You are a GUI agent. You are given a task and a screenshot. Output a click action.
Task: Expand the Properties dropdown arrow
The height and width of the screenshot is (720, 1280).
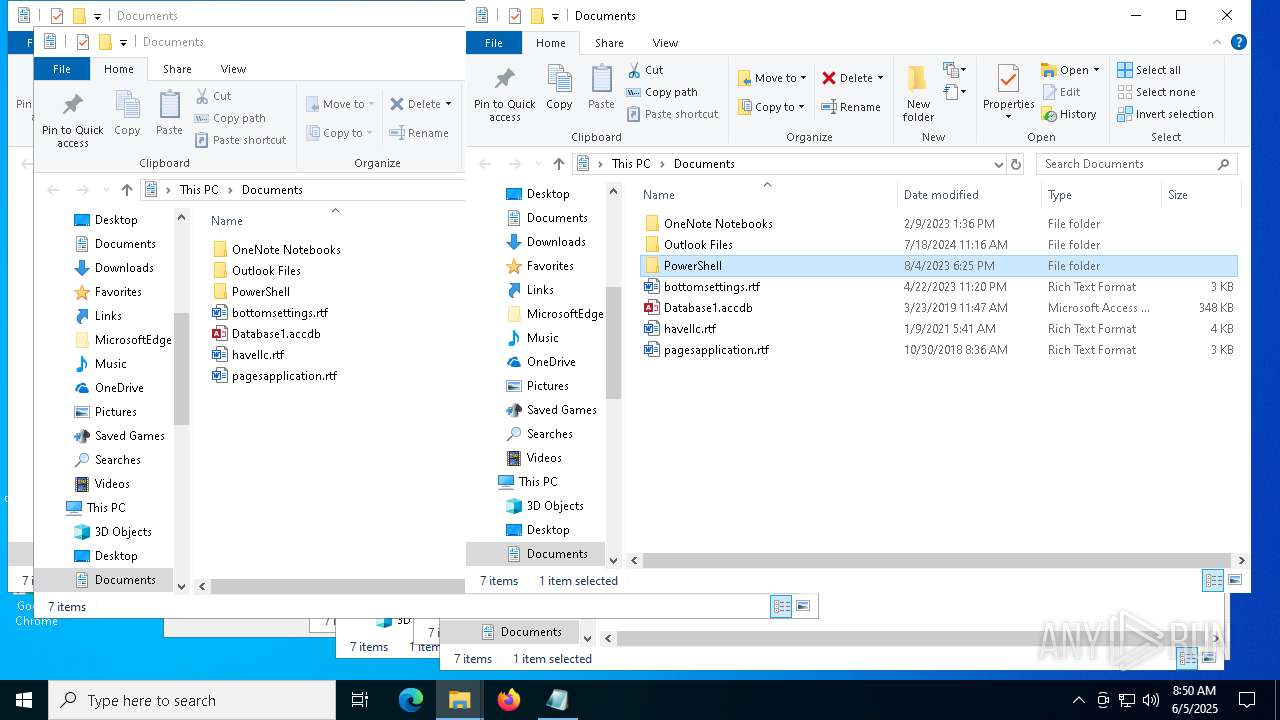click(1008, 118)
